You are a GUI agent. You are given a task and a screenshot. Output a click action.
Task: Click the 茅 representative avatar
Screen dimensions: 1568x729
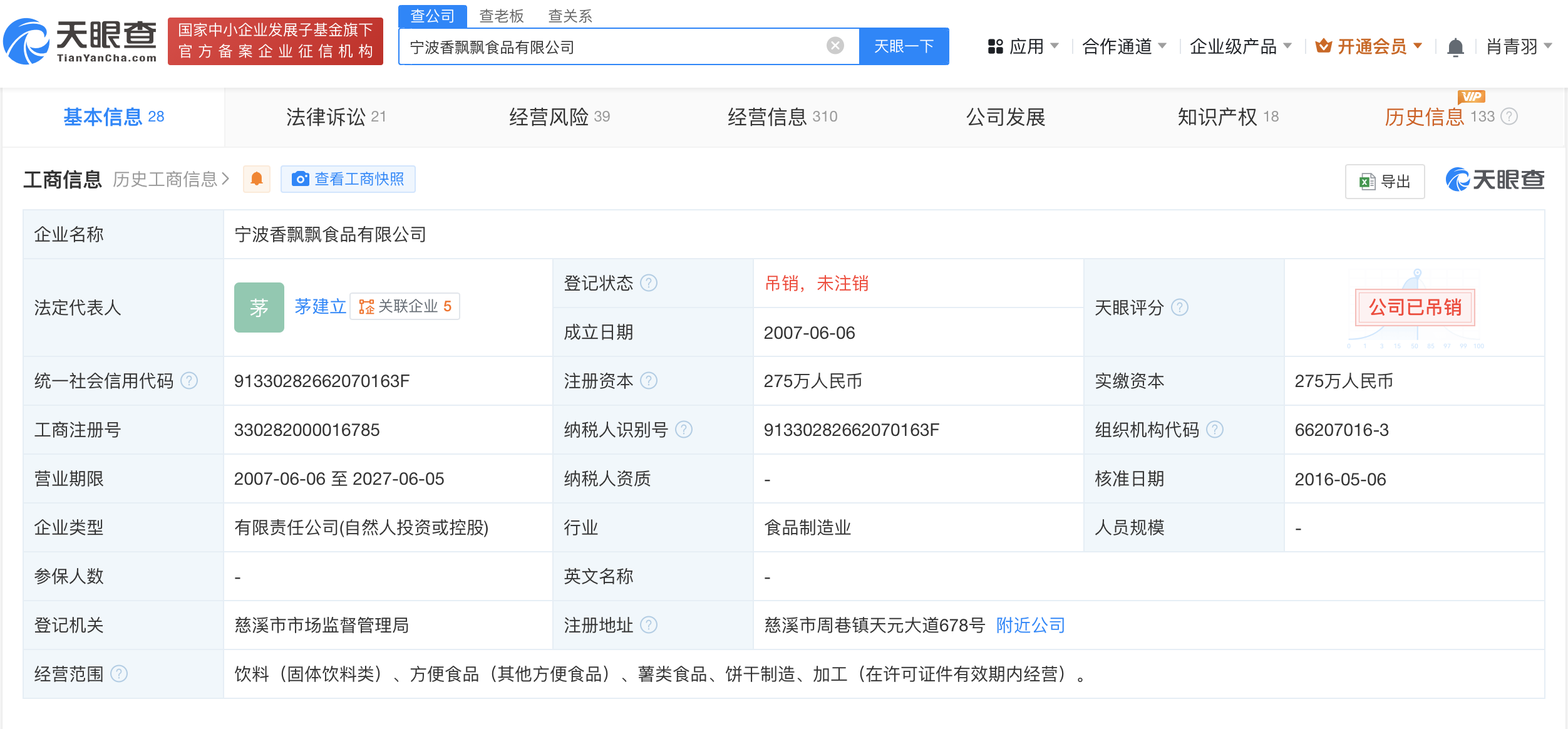[259, 308]
